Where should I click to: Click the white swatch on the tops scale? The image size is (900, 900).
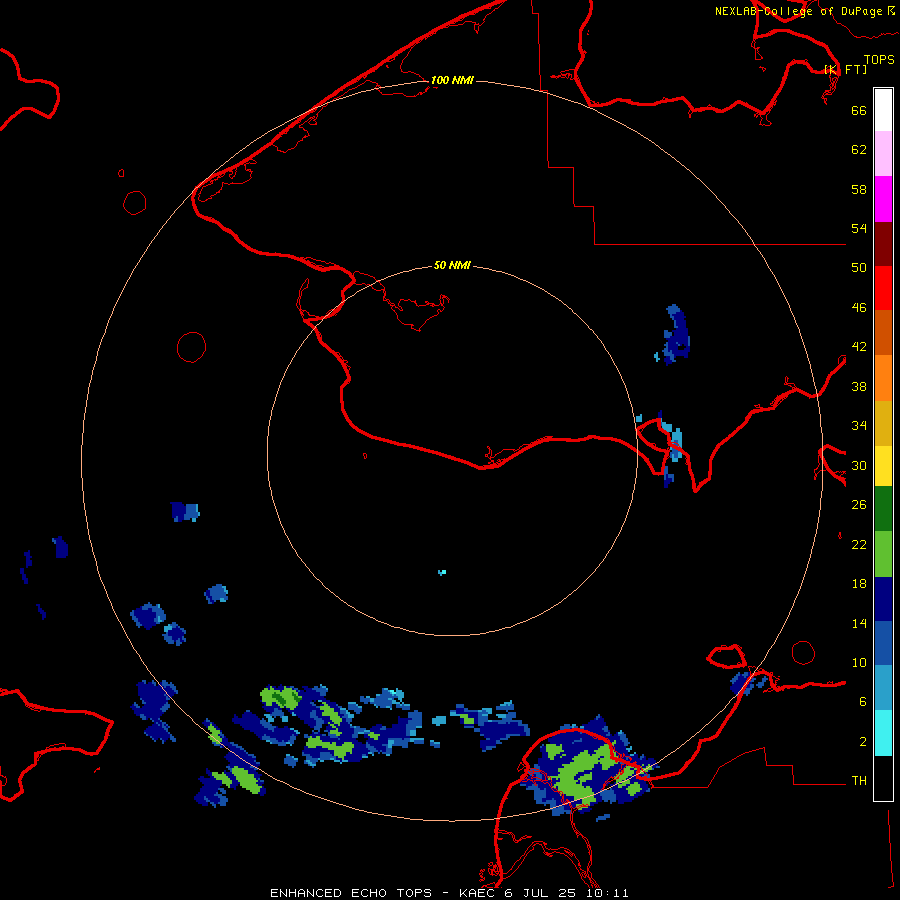[883, 110]
